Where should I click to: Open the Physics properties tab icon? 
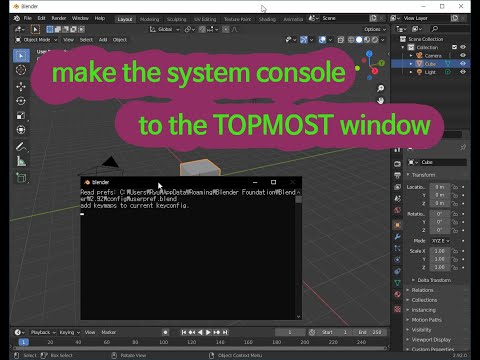coord(397,260)
